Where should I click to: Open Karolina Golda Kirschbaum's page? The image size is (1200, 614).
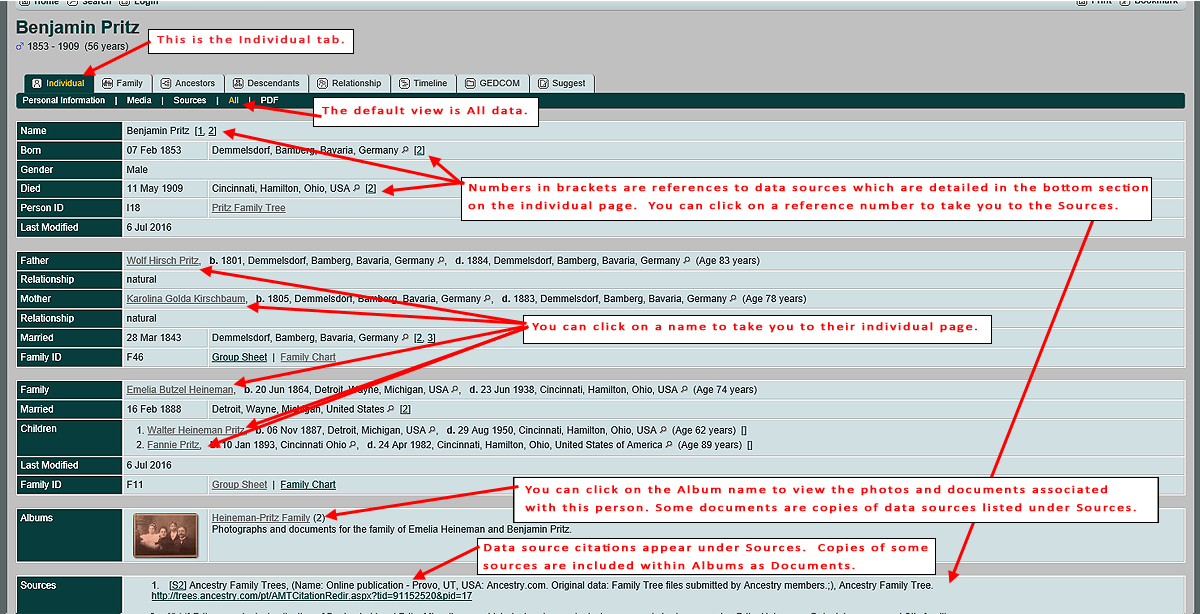tap(186, 299)
